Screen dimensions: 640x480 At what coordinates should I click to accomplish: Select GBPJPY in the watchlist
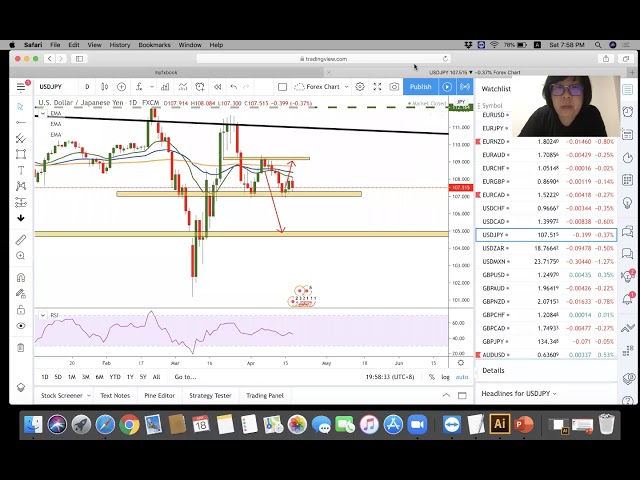(x=494, y=341)
